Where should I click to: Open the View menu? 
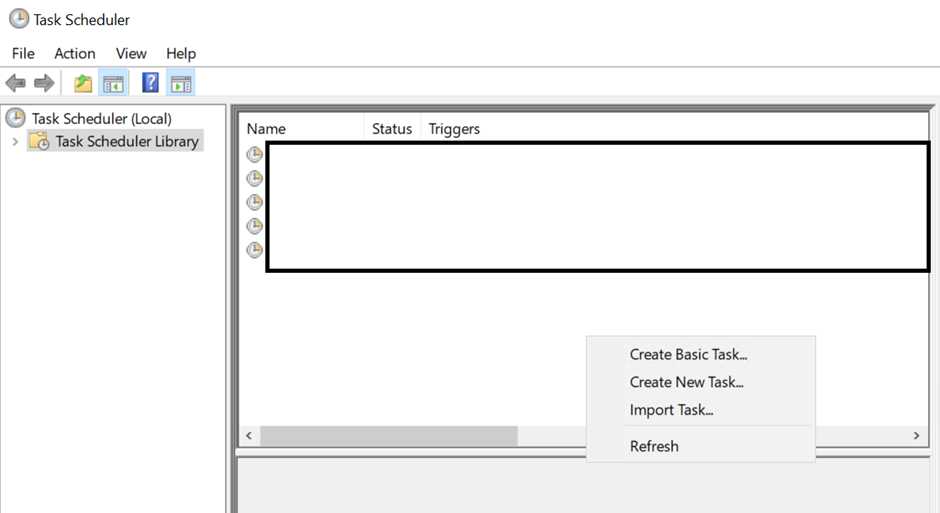pyautogui.click(x=131, y=53)
